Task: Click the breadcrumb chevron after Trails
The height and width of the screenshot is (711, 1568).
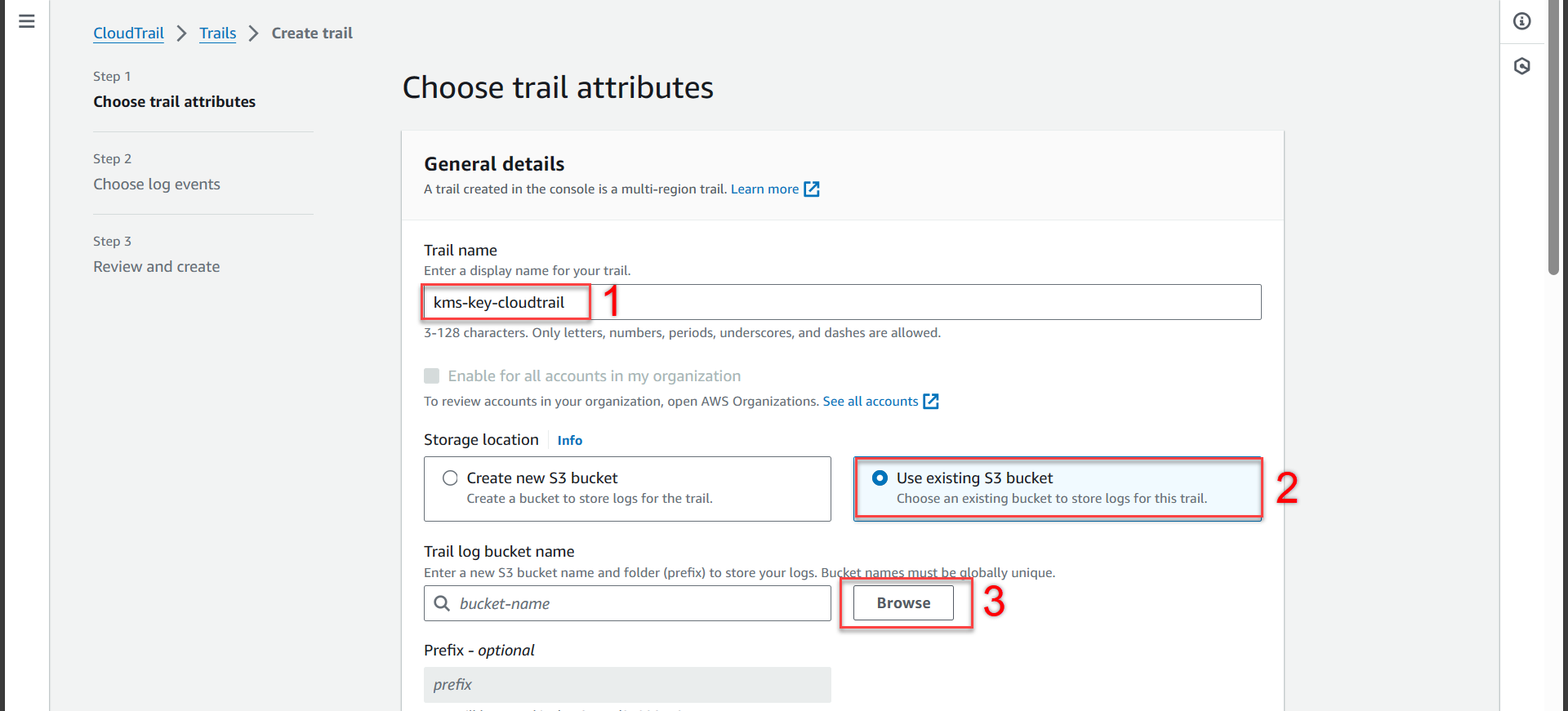Action: click(254, 33)
